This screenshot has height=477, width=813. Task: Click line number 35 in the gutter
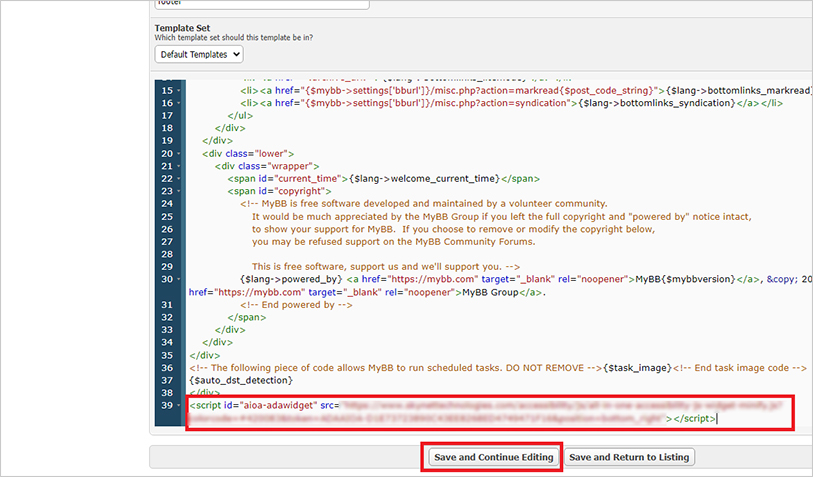166,355
